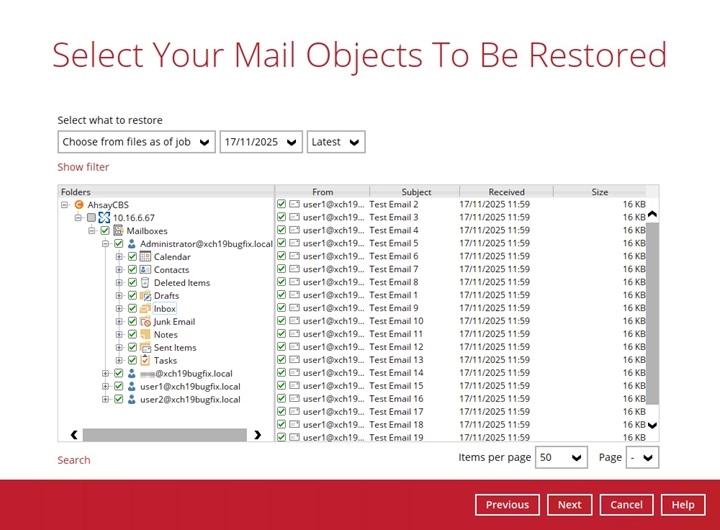Click the envelope icon for Test Email 14
The width and height of the screenshot is (720, 530).
pyautogui.click(x=294, y=372)
